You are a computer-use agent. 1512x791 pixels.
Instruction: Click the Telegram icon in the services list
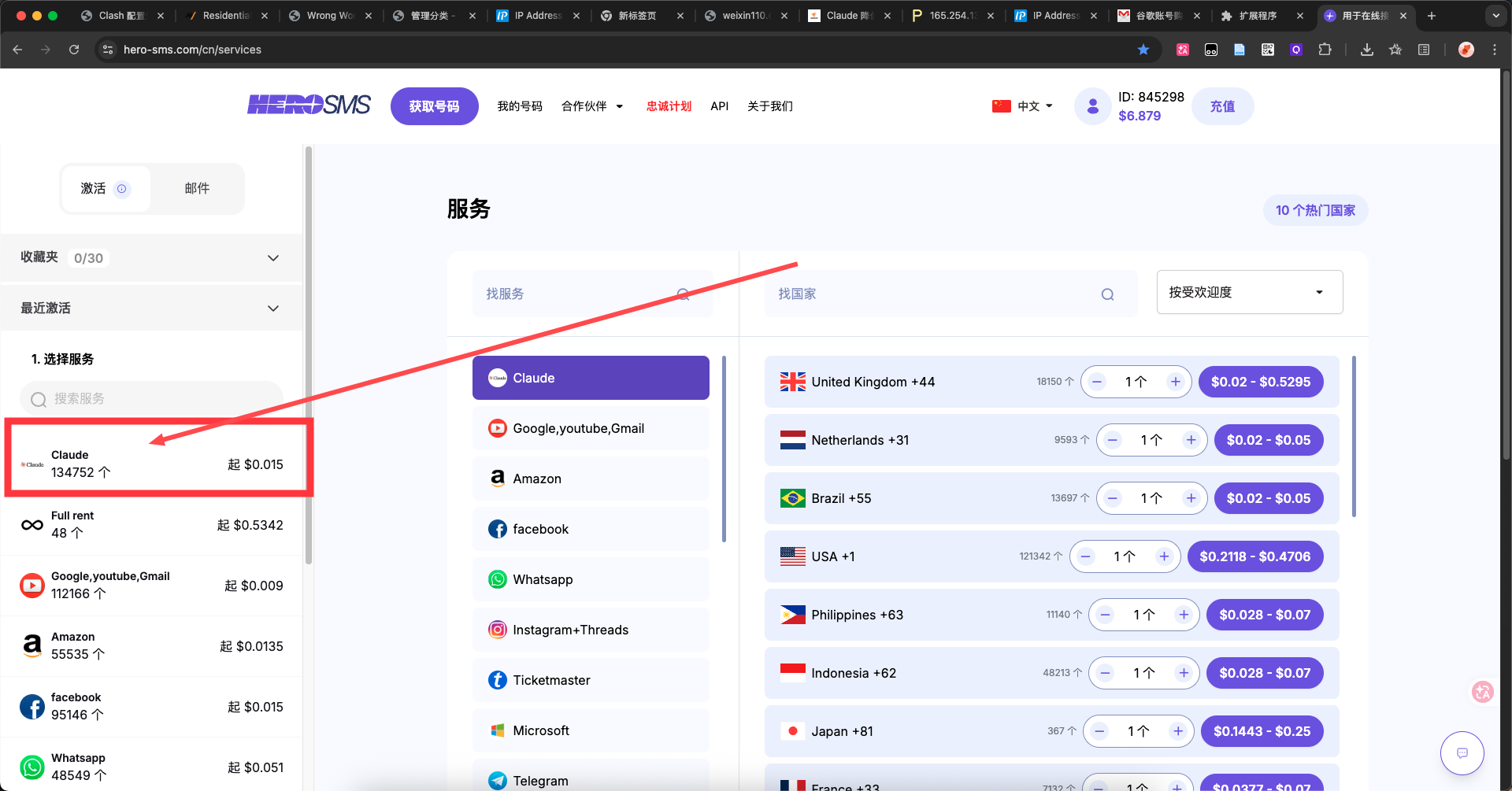pos(498,781)
